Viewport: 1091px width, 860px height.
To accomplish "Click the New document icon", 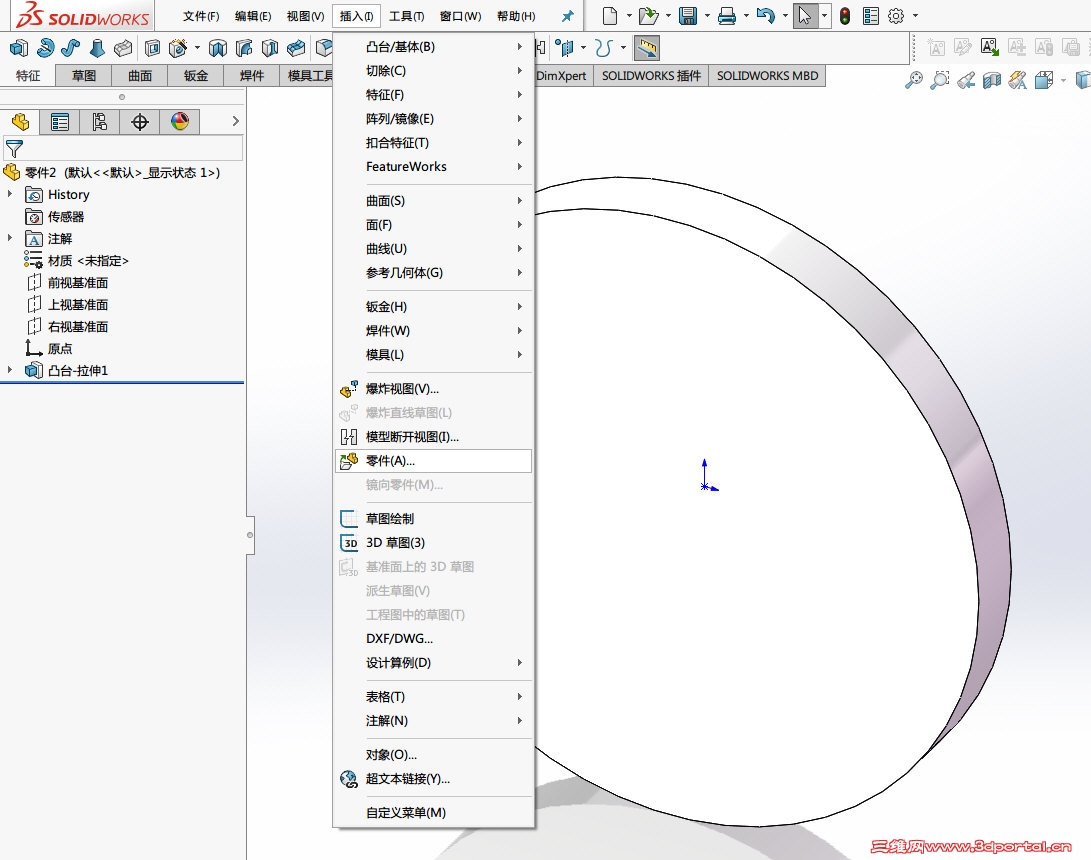I will pos(610,15).
